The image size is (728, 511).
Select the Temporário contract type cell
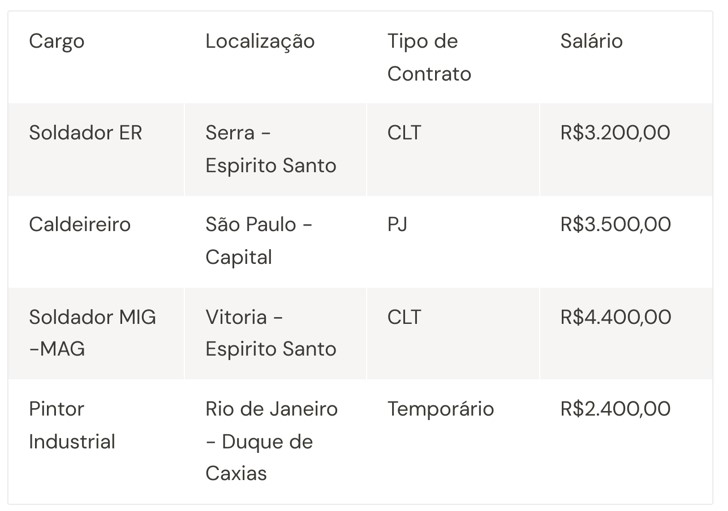coord(441,409)
